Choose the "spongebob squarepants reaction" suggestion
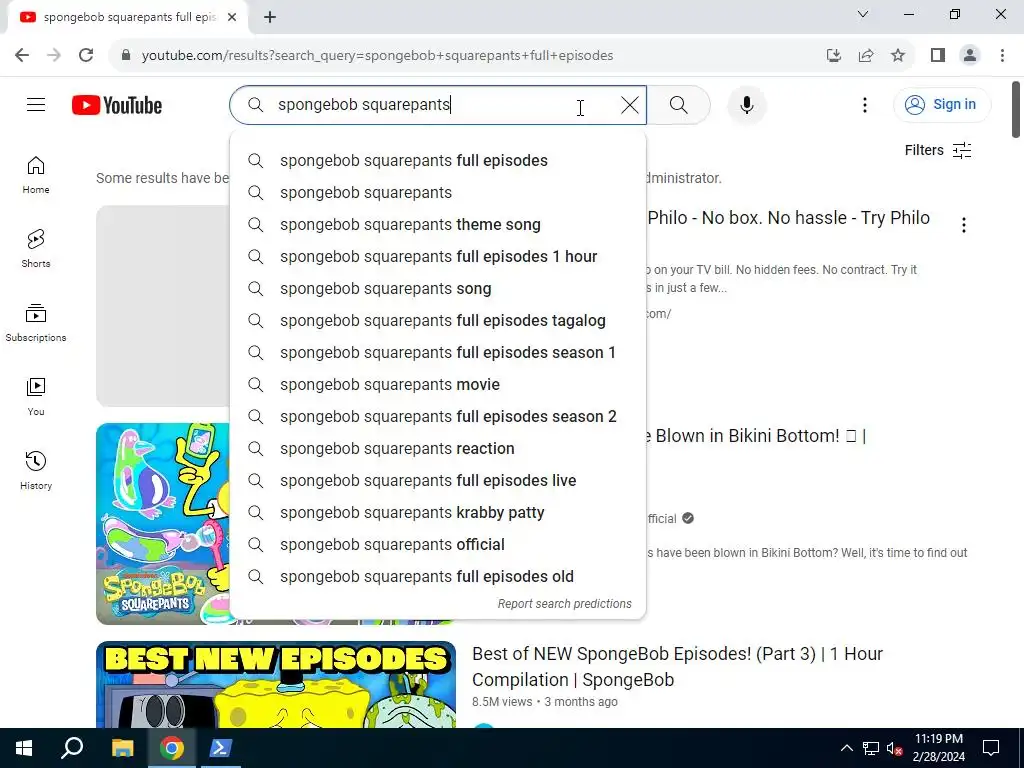 (x=438, y=449)
